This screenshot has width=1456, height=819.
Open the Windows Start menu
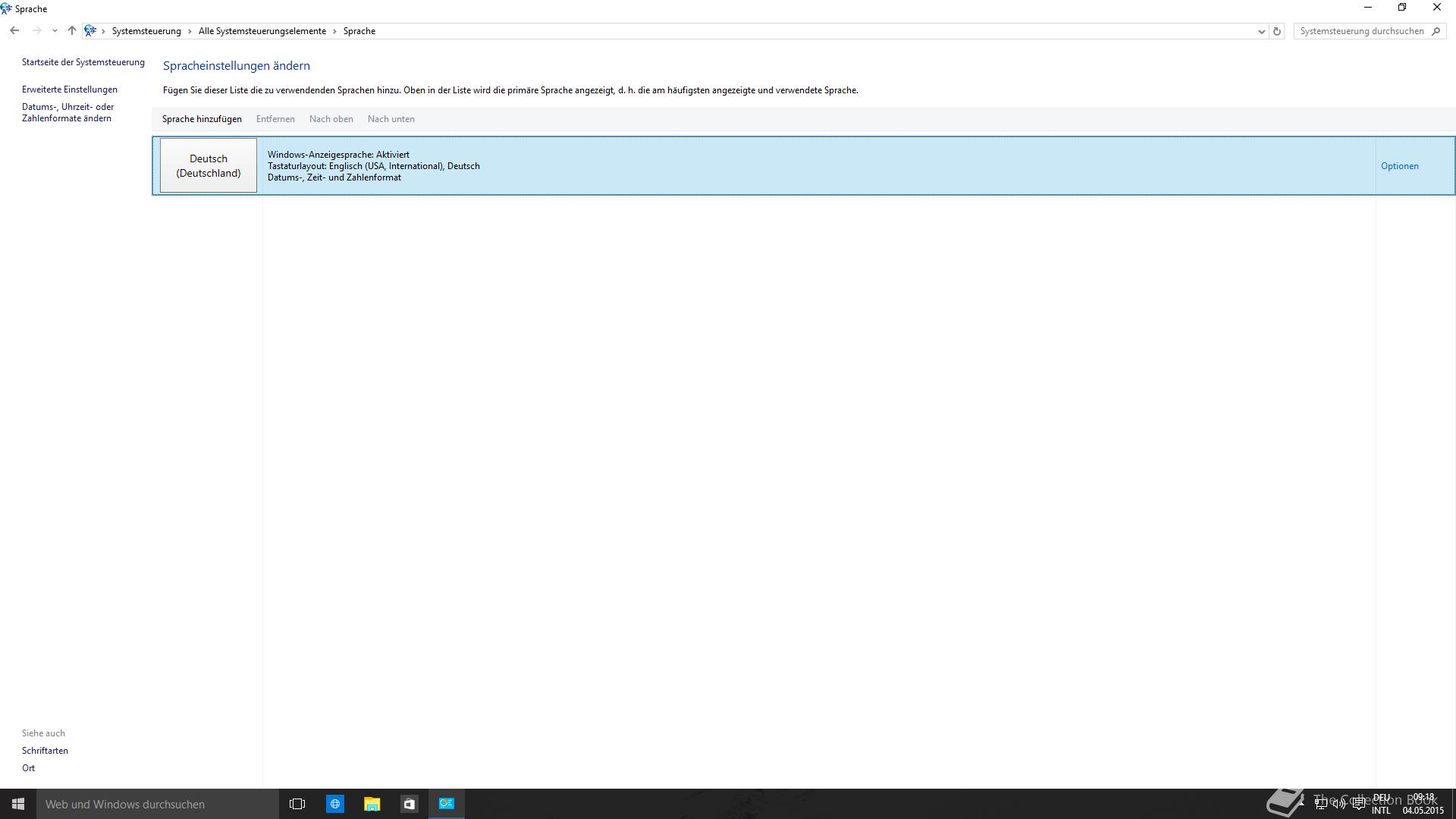point(18,804)
